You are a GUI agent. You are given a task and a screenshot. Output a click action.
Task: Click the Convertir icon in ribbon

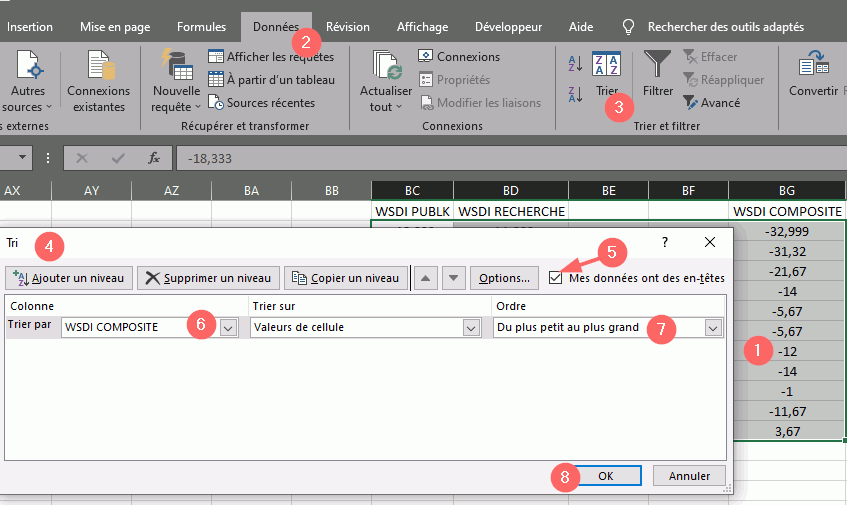[811, 66]
